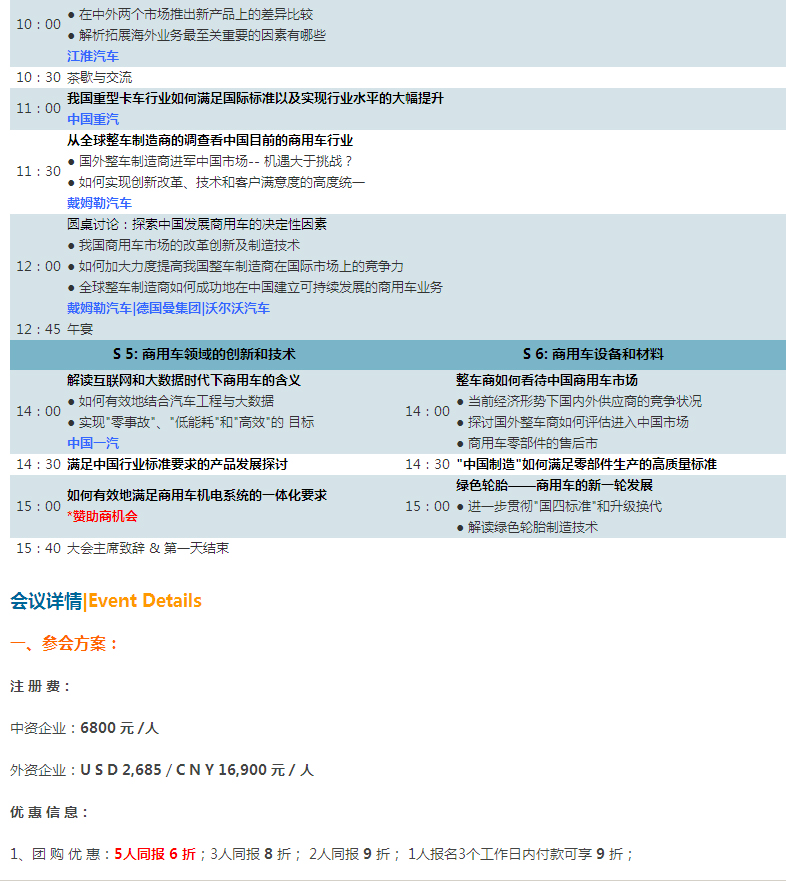
Task: Click the red 5人同报 6 折 discount text
Action: coord(155,854)
